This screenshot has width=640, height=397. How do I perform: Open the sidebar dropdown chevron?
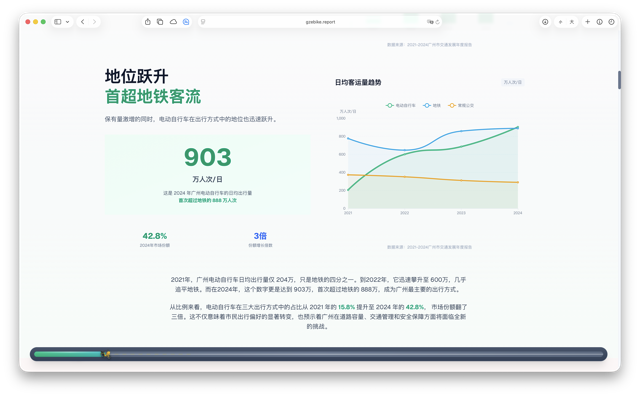pos(67,22)
